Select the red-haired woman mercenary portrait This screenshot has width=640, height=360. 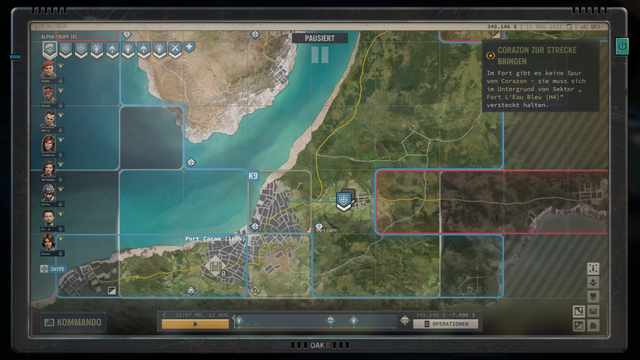point(48,143)
